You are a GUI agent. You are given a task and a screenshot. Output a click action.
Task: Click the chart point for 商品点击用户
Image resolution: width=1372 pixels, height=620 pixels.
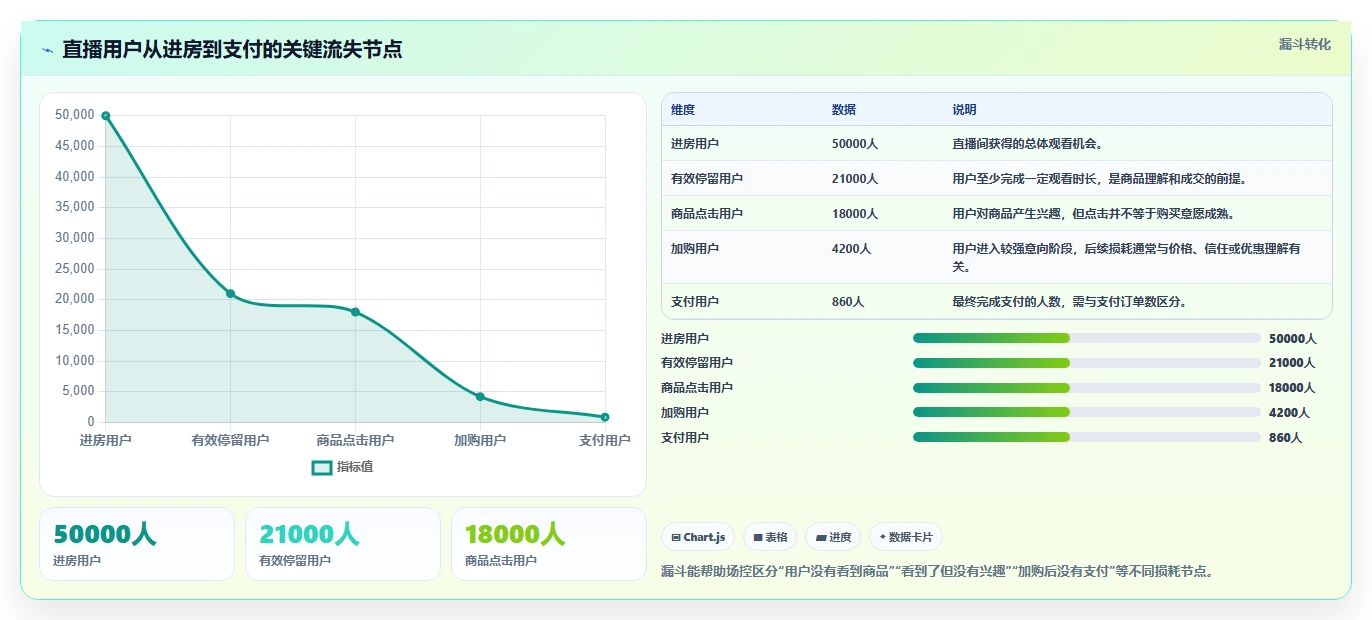point(355,312)
